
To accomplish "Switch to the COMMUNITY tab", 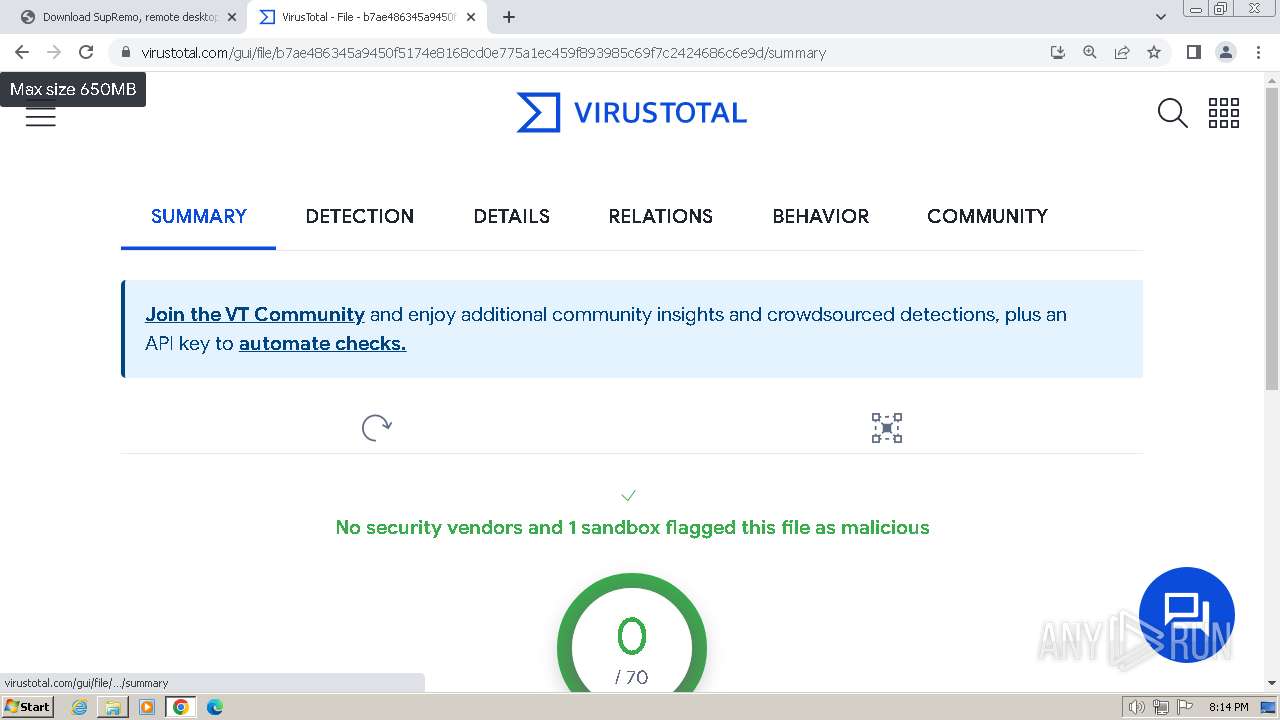I will (987, 216).
